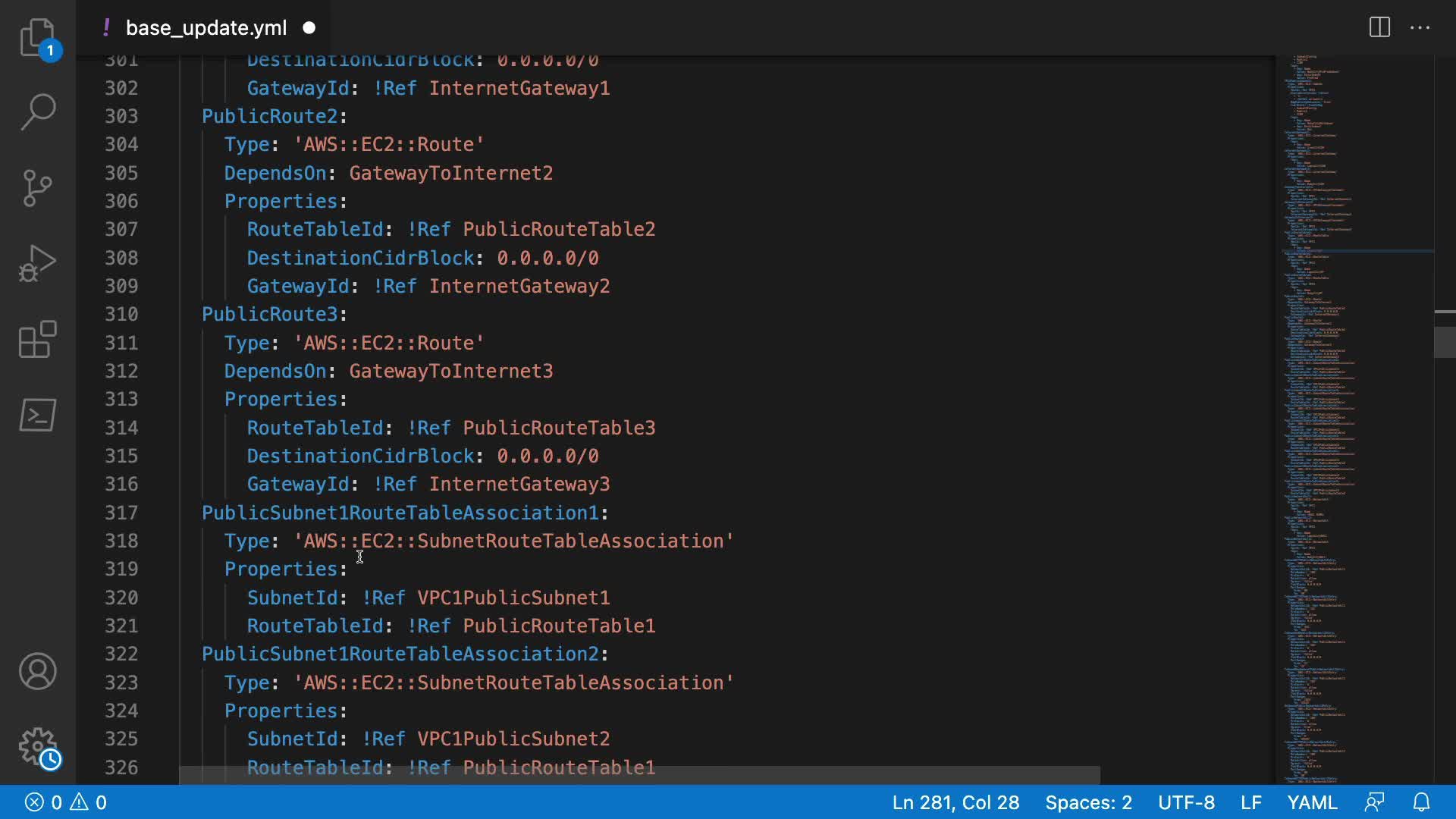1456x819 pixels.
Task: Open the Search view in activity bar
Action: [x=37, y=111]
